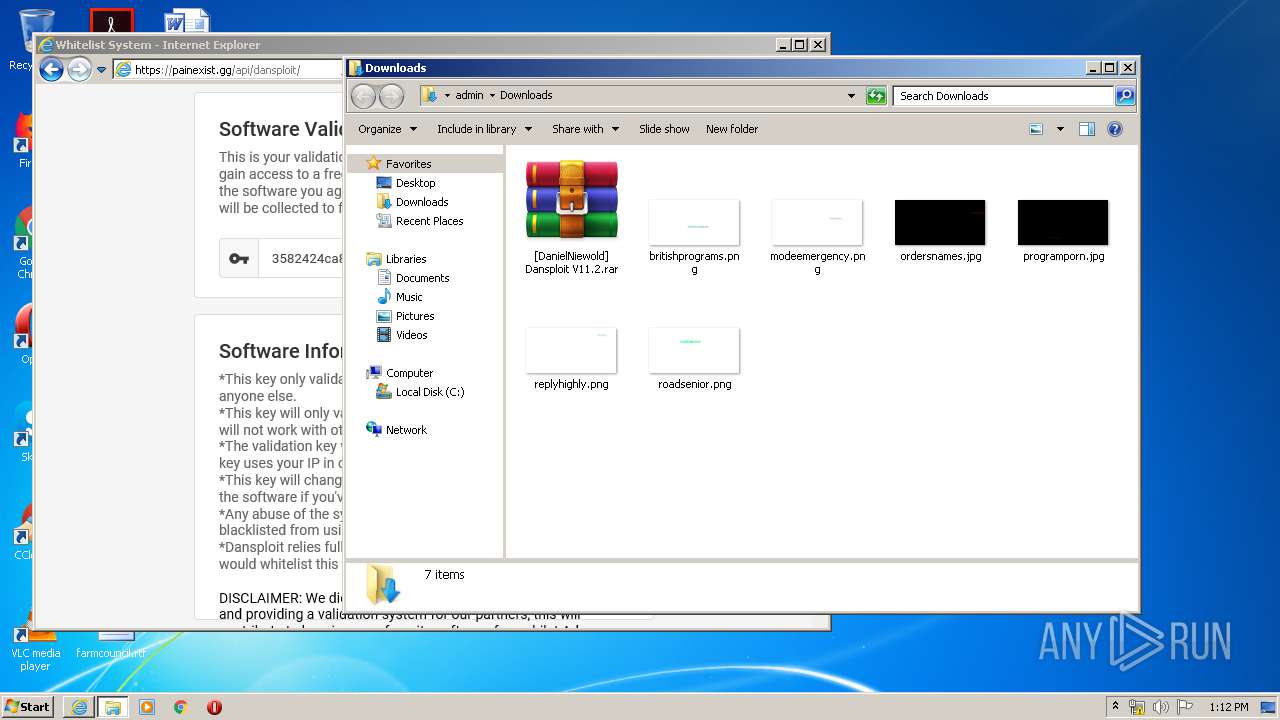Minimize the Internet Explorer window

pos(782,45)
